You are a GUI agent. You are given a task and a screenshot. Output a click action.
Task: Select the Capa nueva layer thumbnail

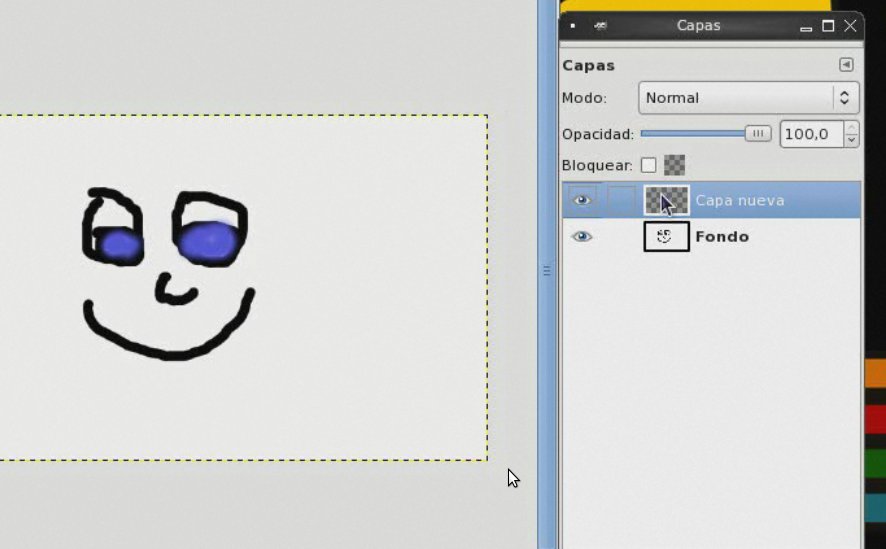tap(666, 200)
